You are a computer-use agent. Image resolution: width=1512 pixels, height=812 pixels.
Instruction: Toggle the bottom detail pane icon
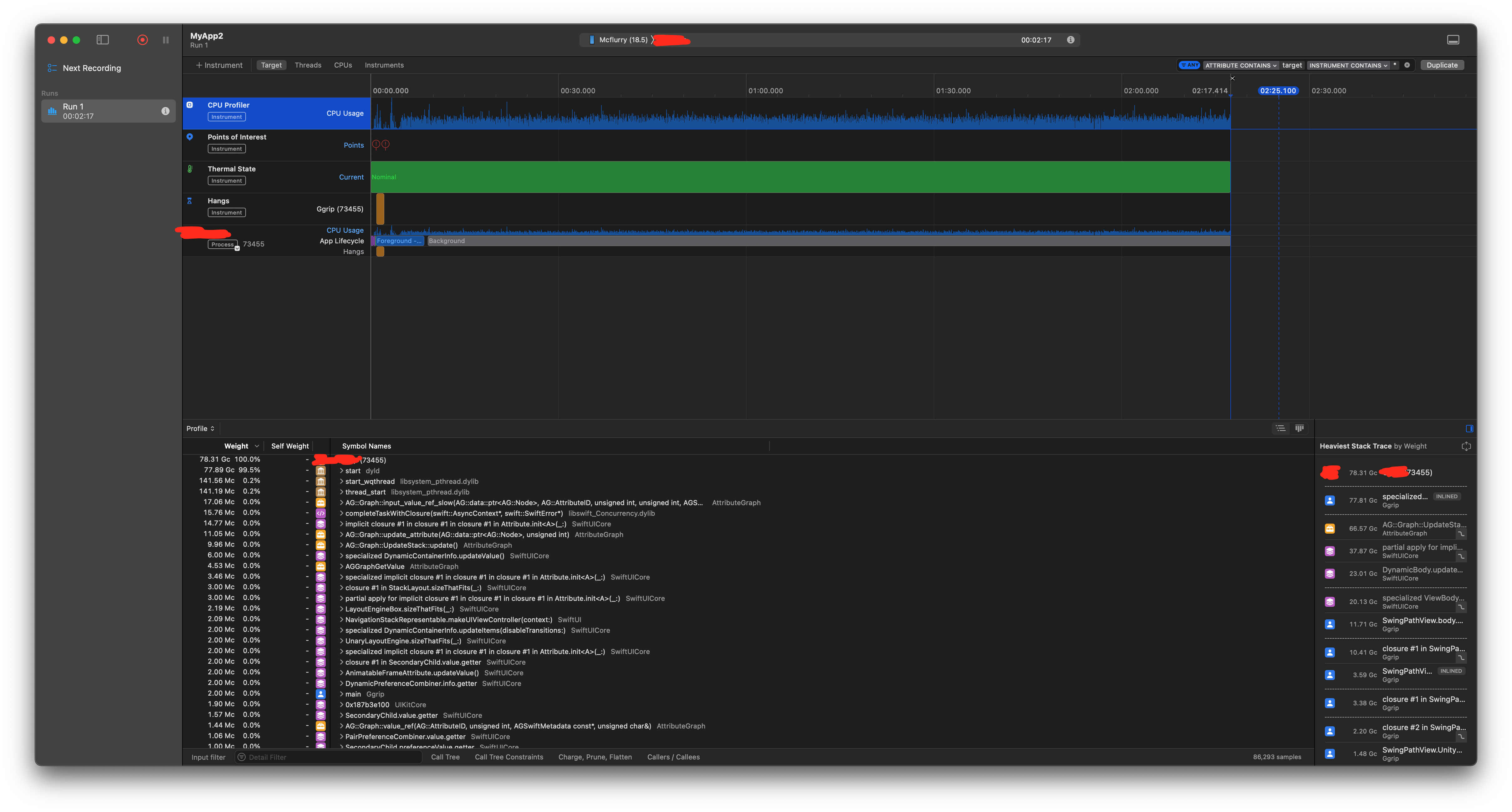1453,40
